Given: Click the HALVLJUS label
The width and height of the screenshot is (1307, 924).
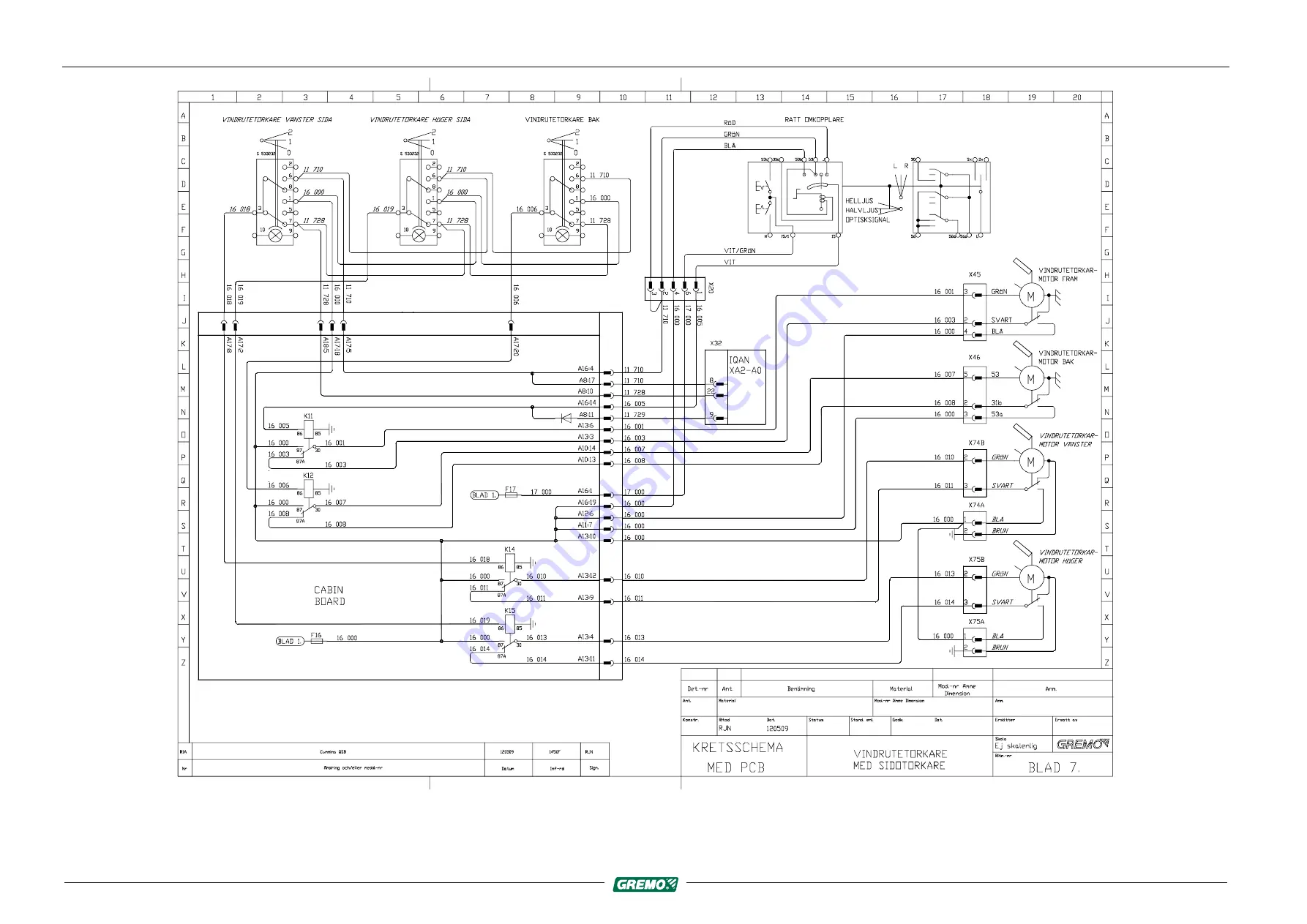Looking at the screenshot, I should tap(862, 210).
